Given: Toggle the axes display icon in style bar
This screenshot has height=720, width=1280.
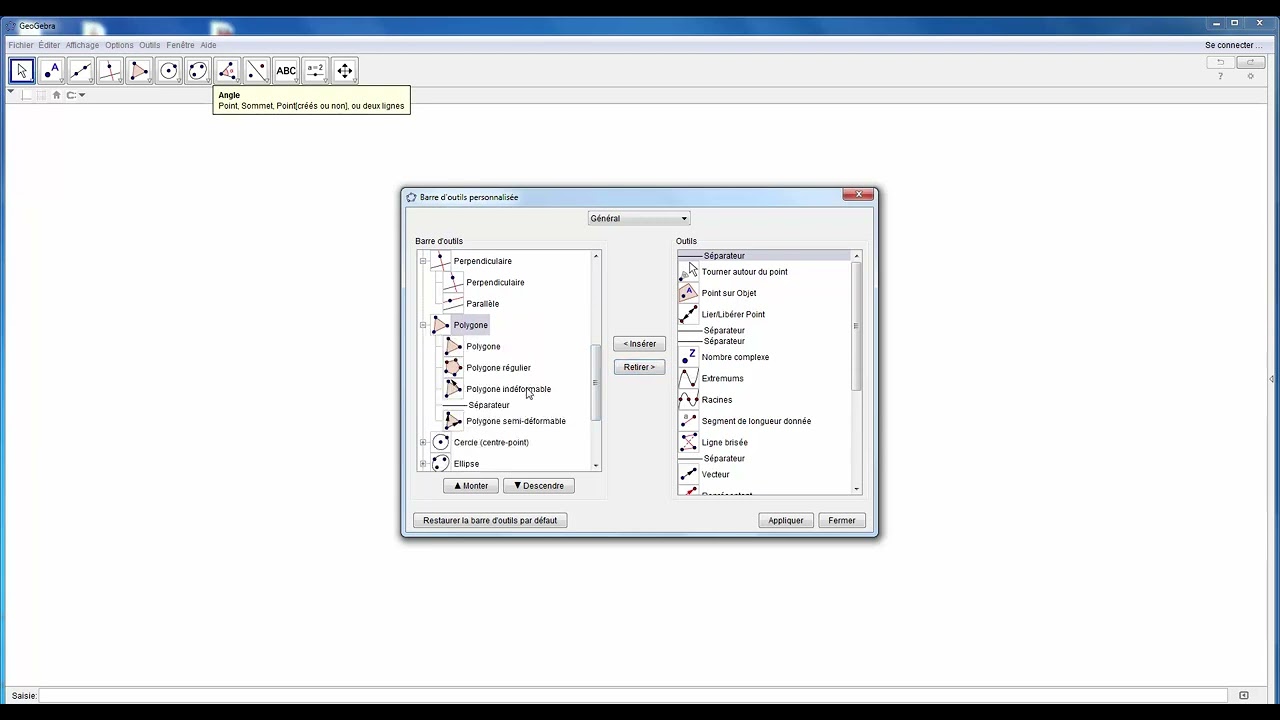Looking at the screenshot, I should point(27,95).
